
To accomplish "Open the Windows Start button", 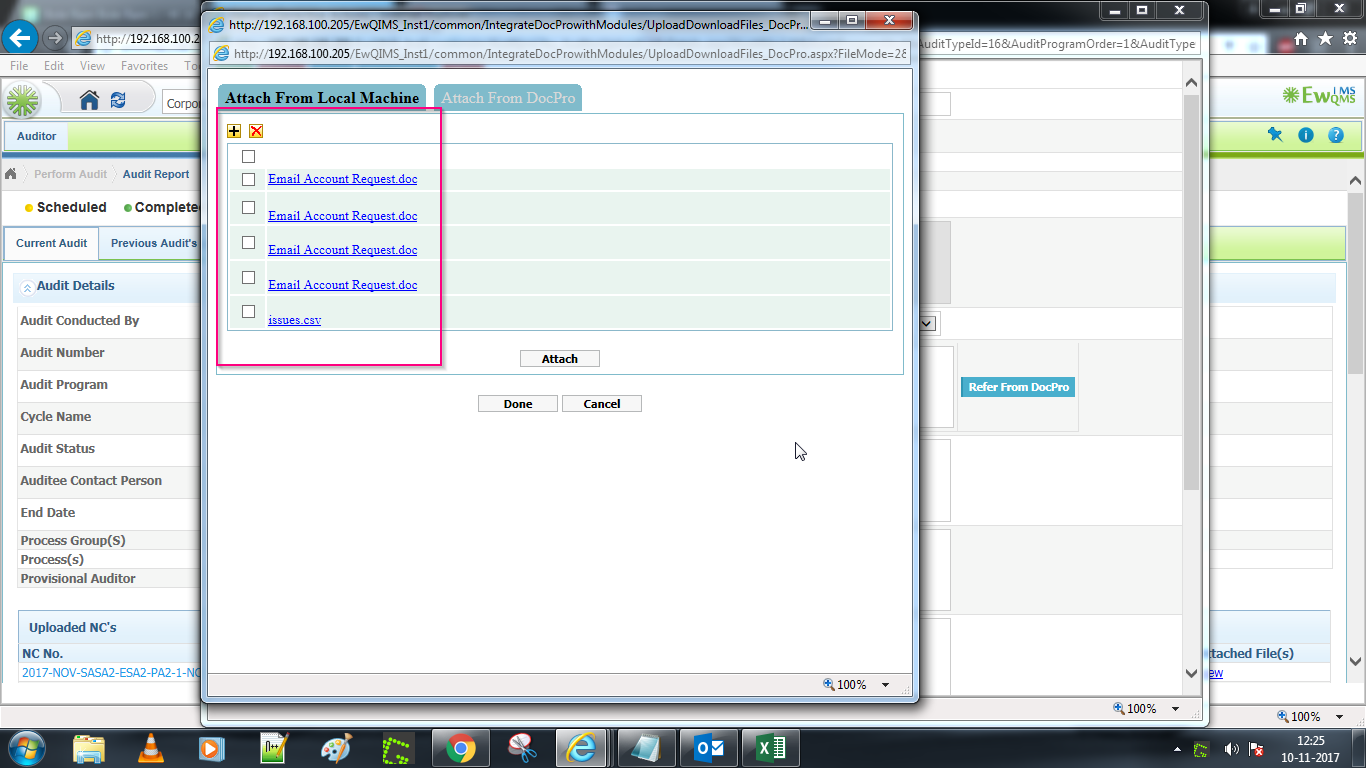I will click(25, 747).
